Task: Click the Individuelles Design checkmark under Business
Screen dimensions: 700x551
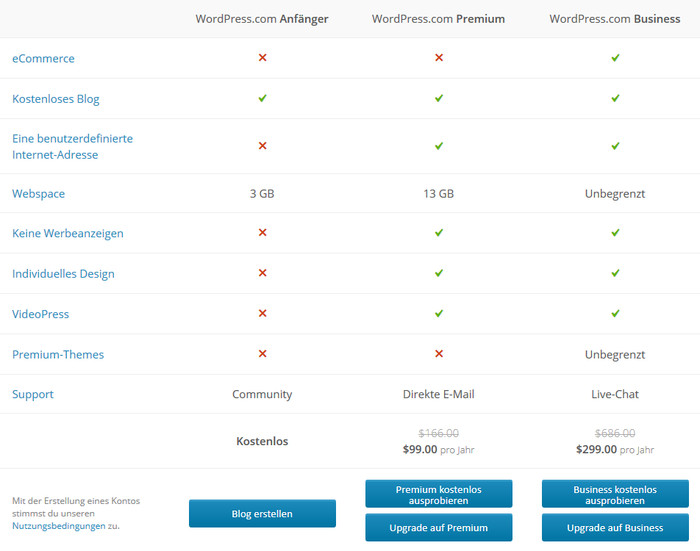Action: click(x=615, y=272)
